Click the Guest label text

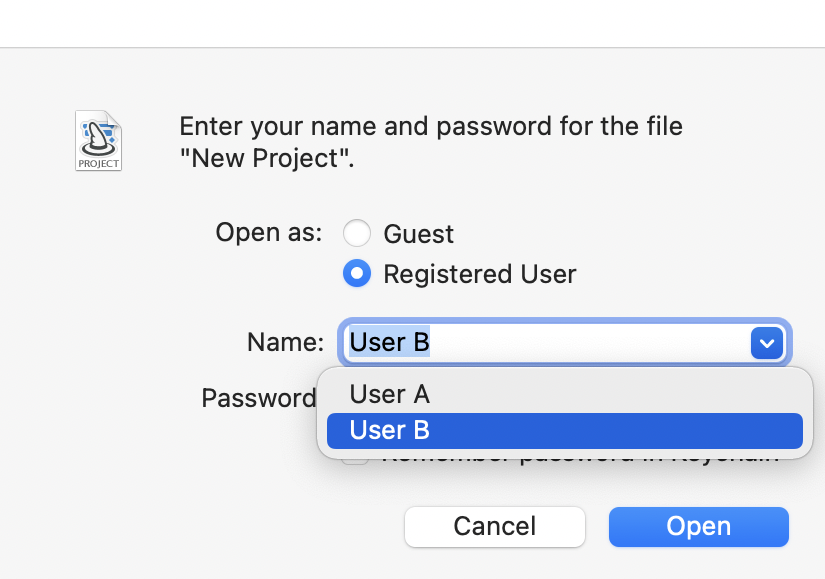pyautogui.click(x=417, y=233)
